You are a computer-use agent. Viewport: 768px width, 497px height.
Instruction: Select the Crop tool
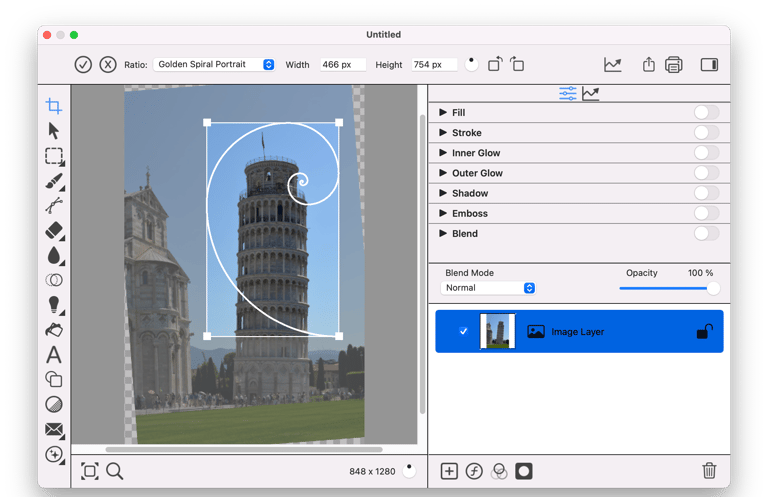[54, 106]
